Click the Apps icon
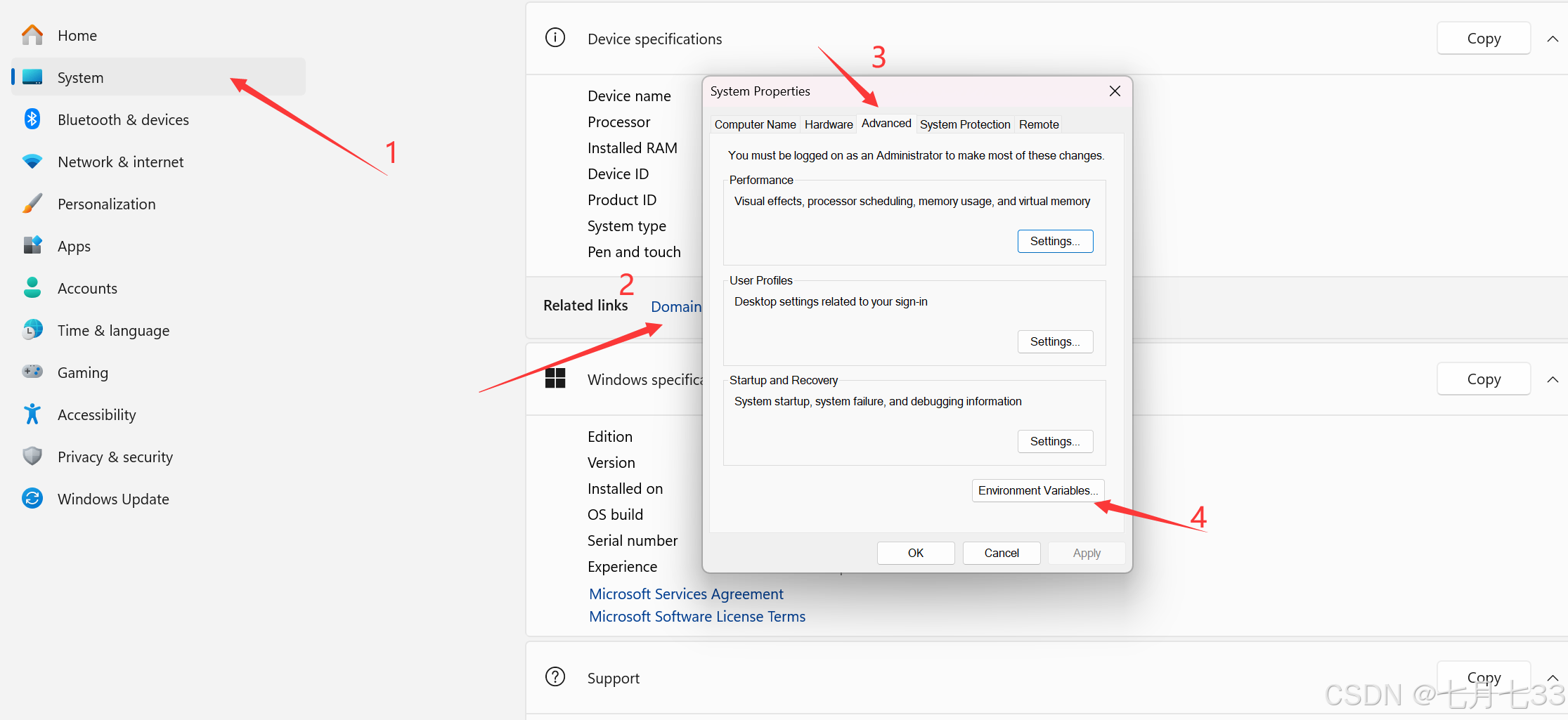The image size is (1568, 720). (32, 245)
